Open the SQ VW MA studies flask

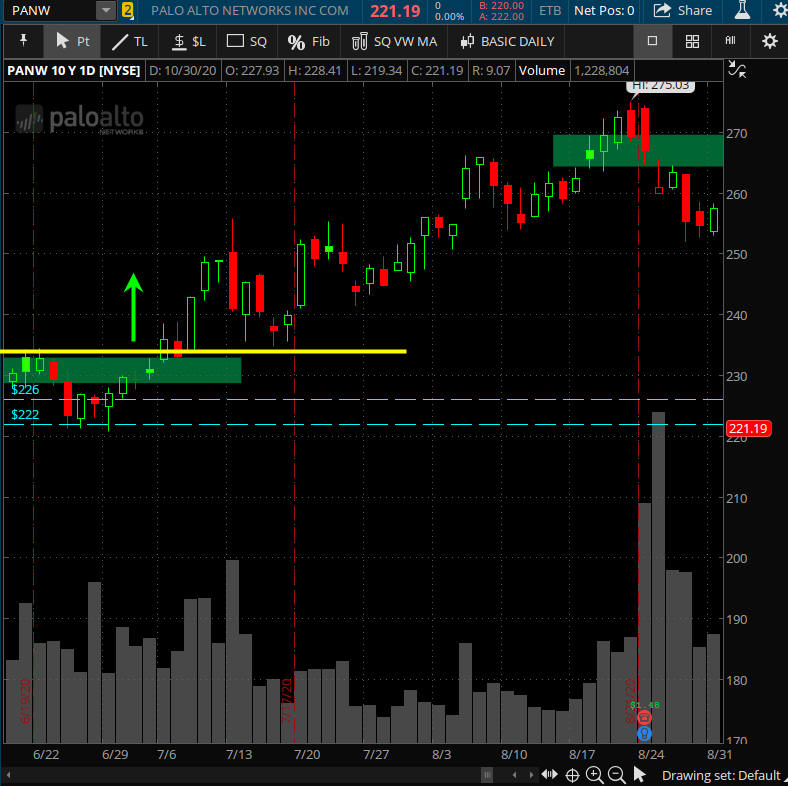point(395,41)
